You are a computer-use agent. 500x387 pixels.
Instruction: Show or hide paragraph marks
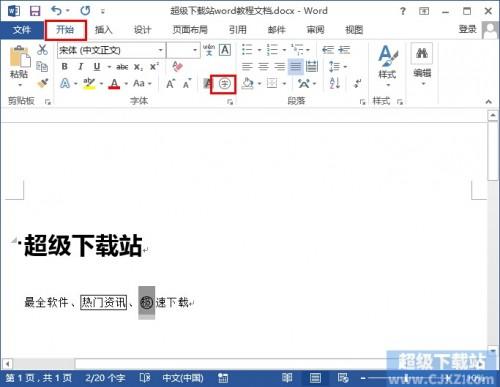[357, 83]
